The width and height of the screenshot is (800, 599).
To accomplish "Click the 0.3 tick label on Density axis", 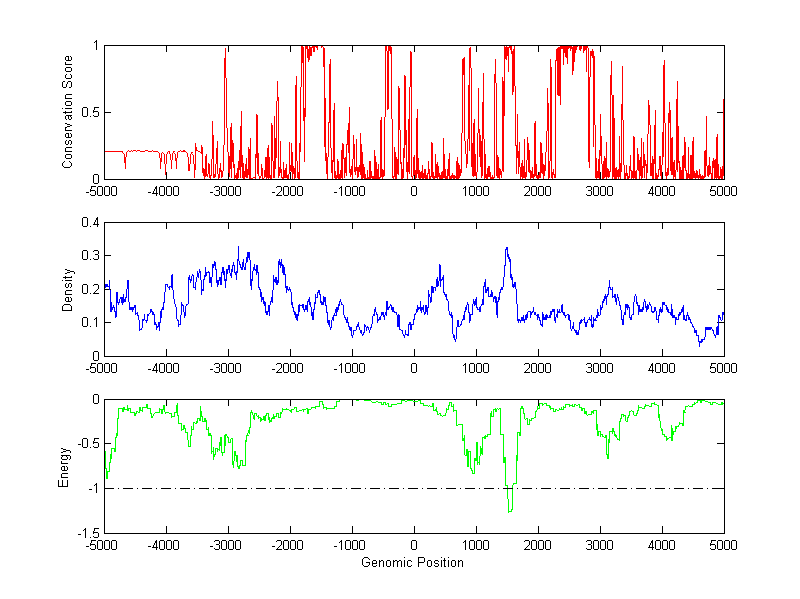I will pos(89,256).
